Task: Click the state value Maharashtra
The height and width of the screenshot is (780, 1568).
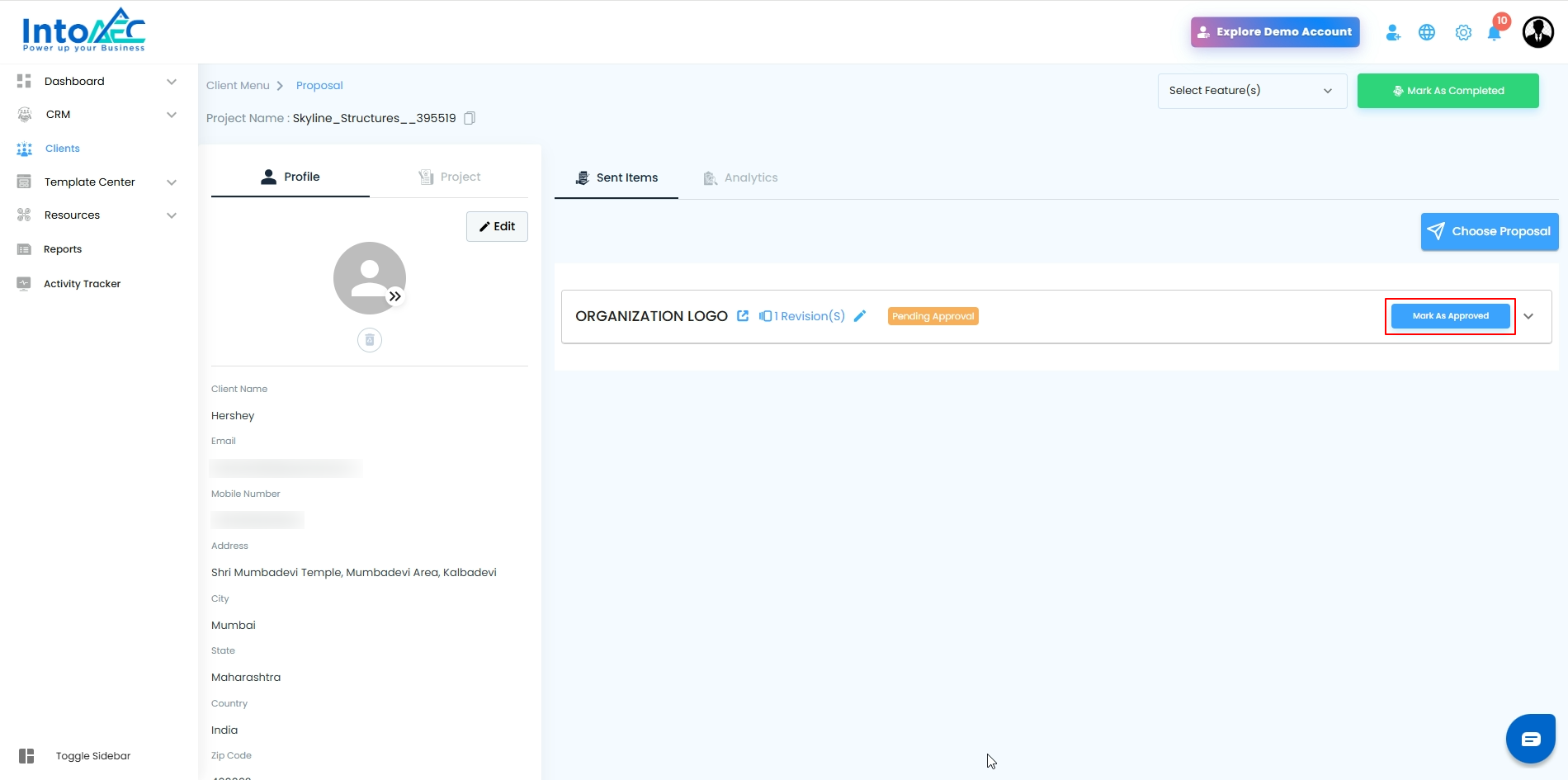Action: coord(246,678)
